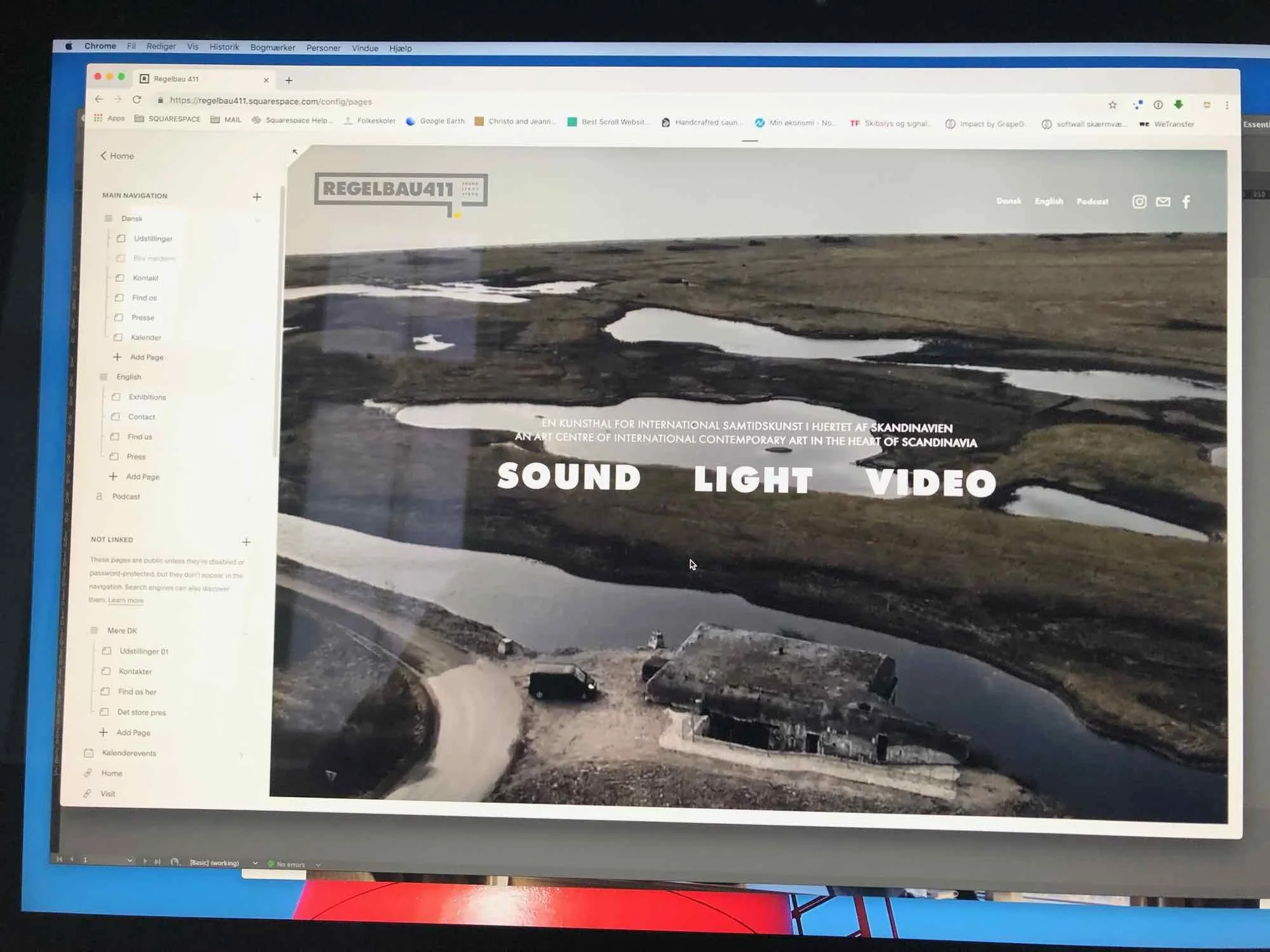Open the Bogmærker menu

pos(272,48)
